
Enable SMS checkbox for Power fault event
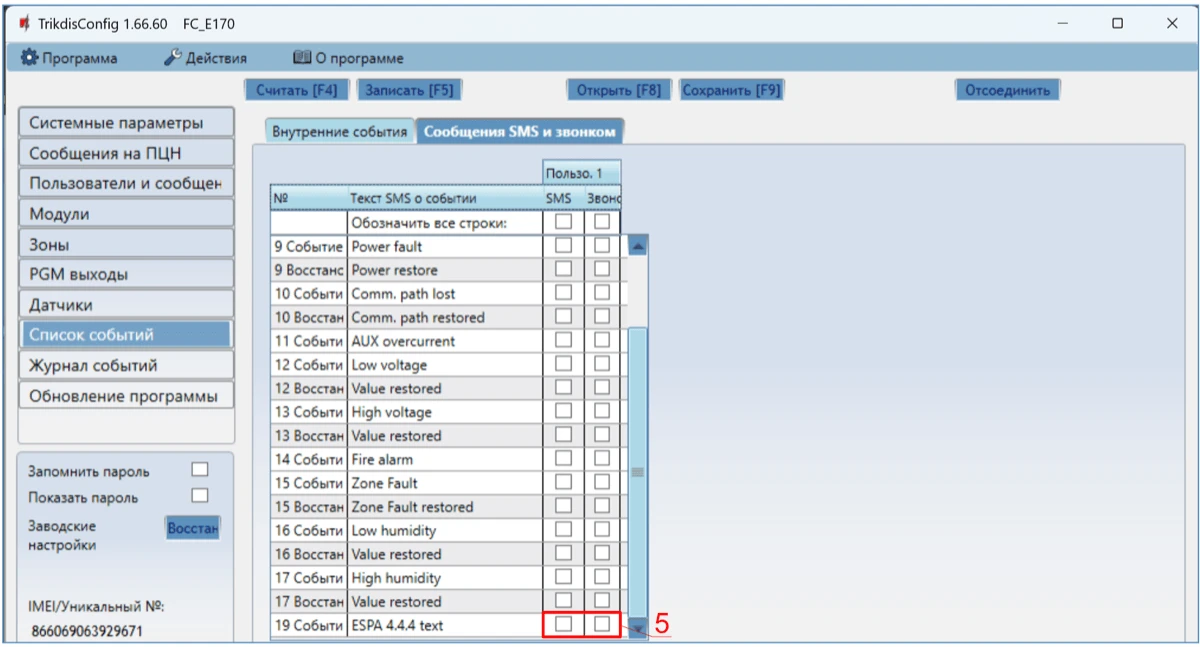pos(564,245)
